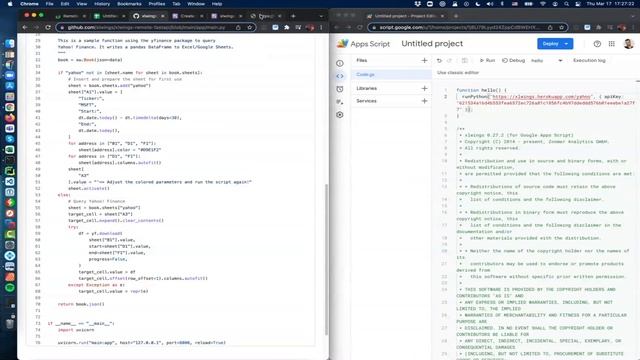This screenshot has height=360, width=640.
Task: Open the Triggers clock icon in Apps Script
Action: (x=340, y=89)
